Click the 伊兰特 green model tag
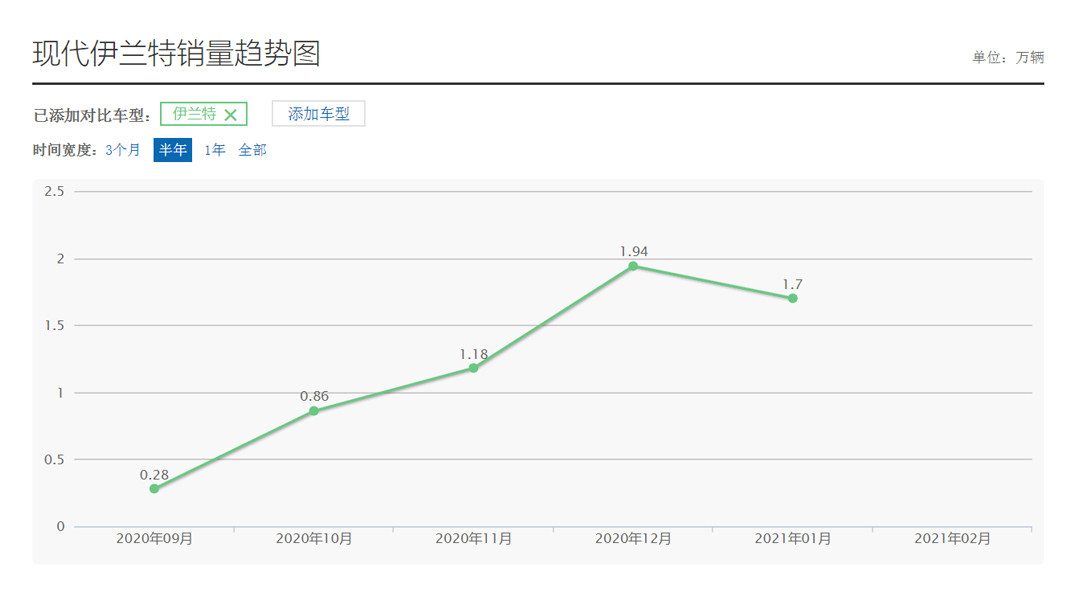 pos(194,114)
